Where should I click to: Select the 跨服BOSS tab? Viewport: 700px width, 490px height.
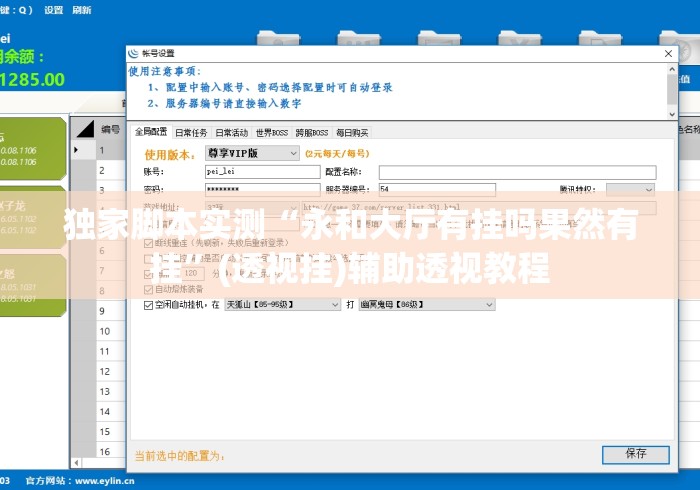coord(312,133)
